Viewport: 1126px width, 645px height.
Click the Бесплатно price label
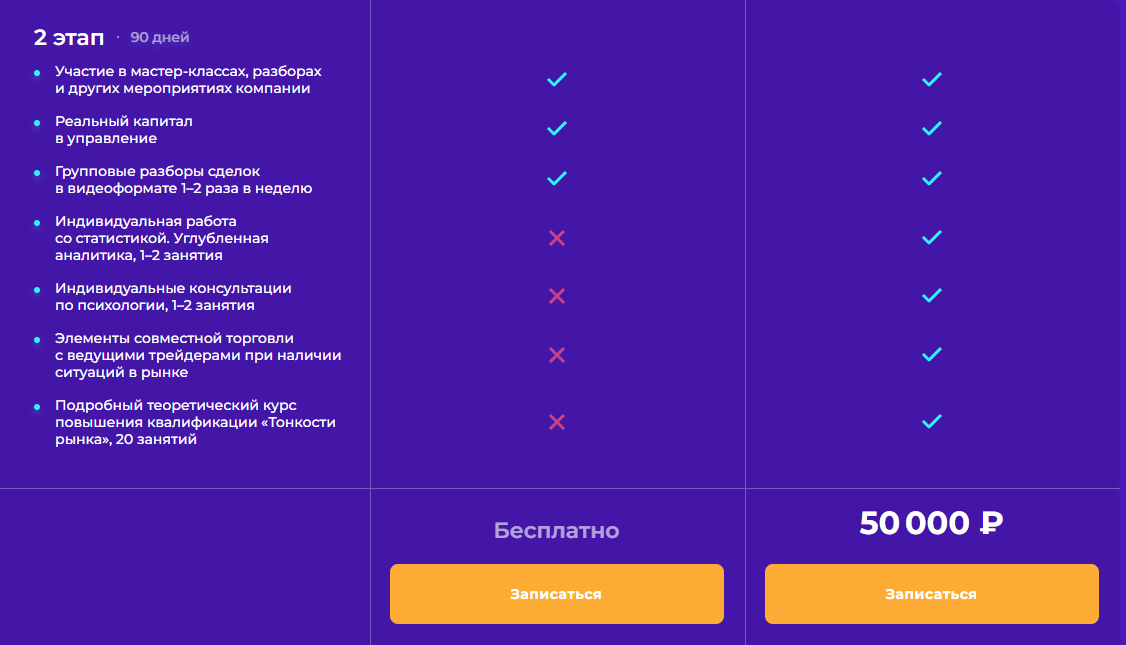[556, 531]
